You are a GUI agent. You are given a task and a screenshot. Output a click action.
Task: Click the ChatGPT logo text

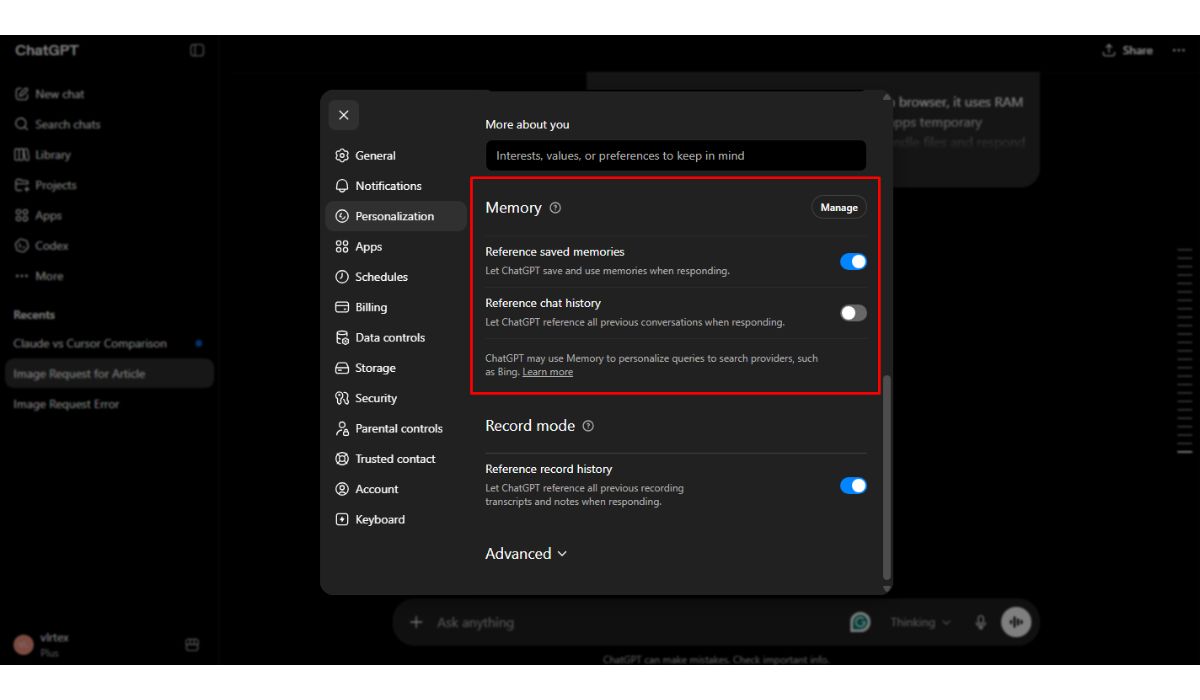coord(46,50)
